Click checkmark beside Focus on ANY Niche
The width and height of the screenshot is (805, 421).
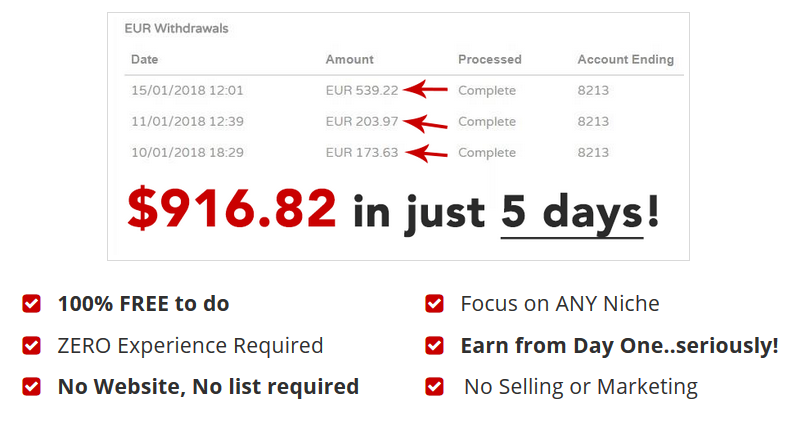(x=434, y=303)
